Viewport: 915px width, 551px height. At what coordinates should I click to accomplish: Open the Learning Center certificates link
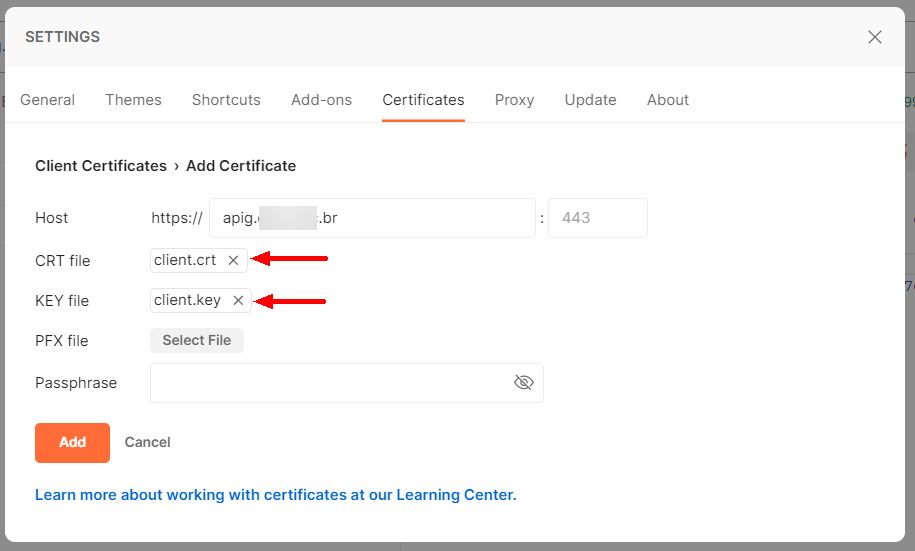coord(275,495)
